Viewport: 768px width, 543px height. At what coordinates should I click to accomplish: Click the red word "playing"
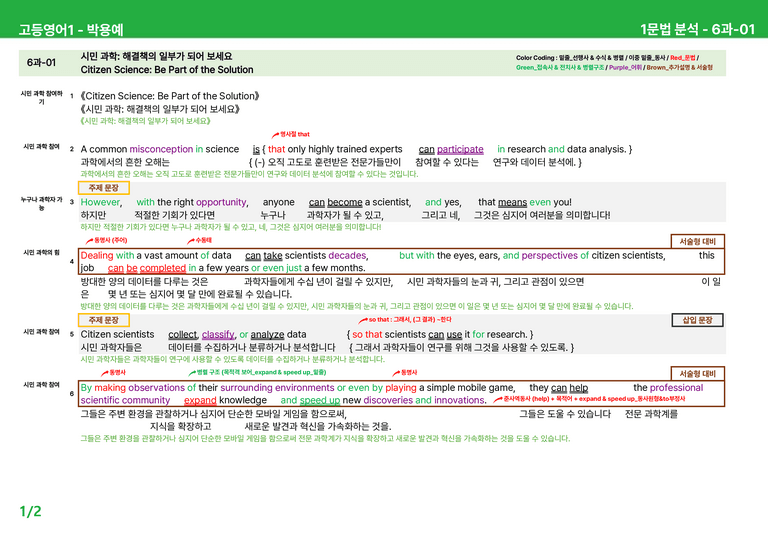(x=401, y=388)
